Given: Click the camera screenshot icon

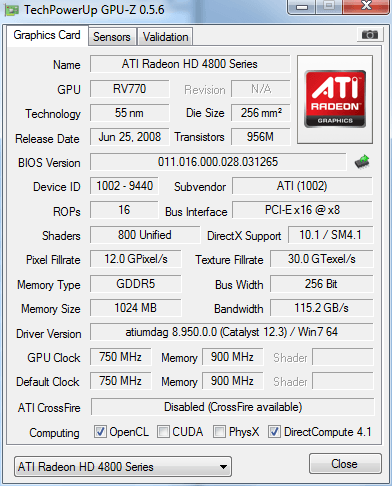Looking at the screenshot, I should pos(369,35).
